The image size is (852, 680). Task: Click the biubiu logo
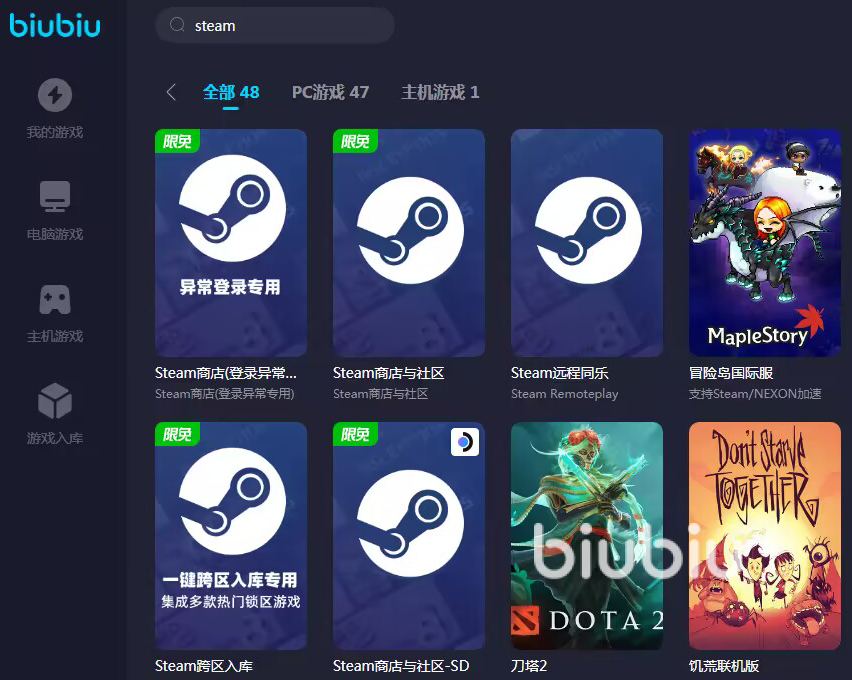[x=55, y=25]
